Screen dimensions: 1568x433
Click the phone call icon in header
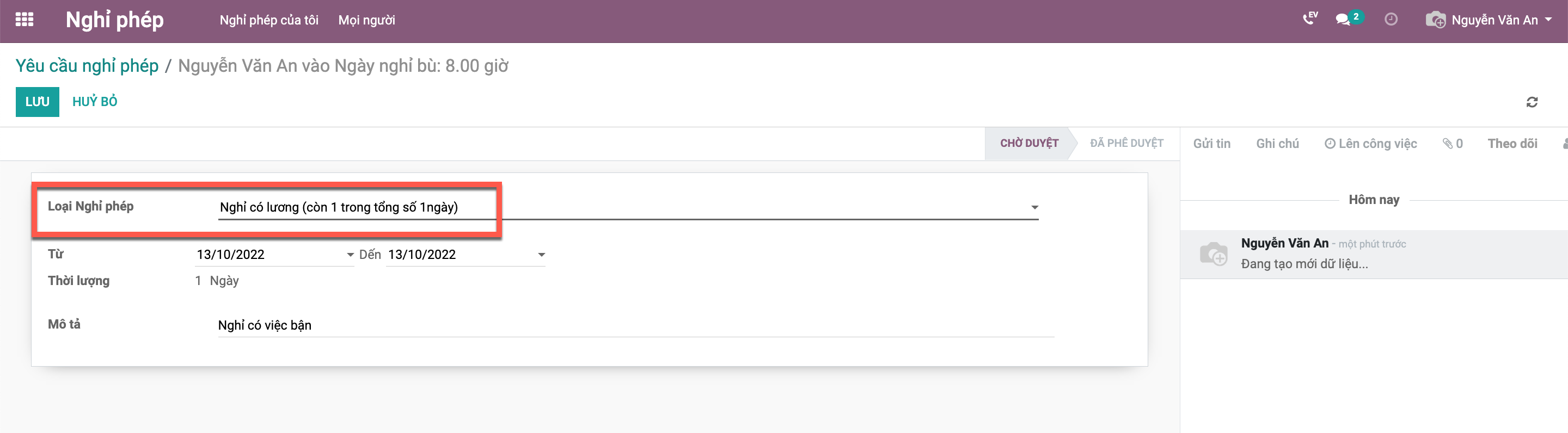click(1309, 20)
